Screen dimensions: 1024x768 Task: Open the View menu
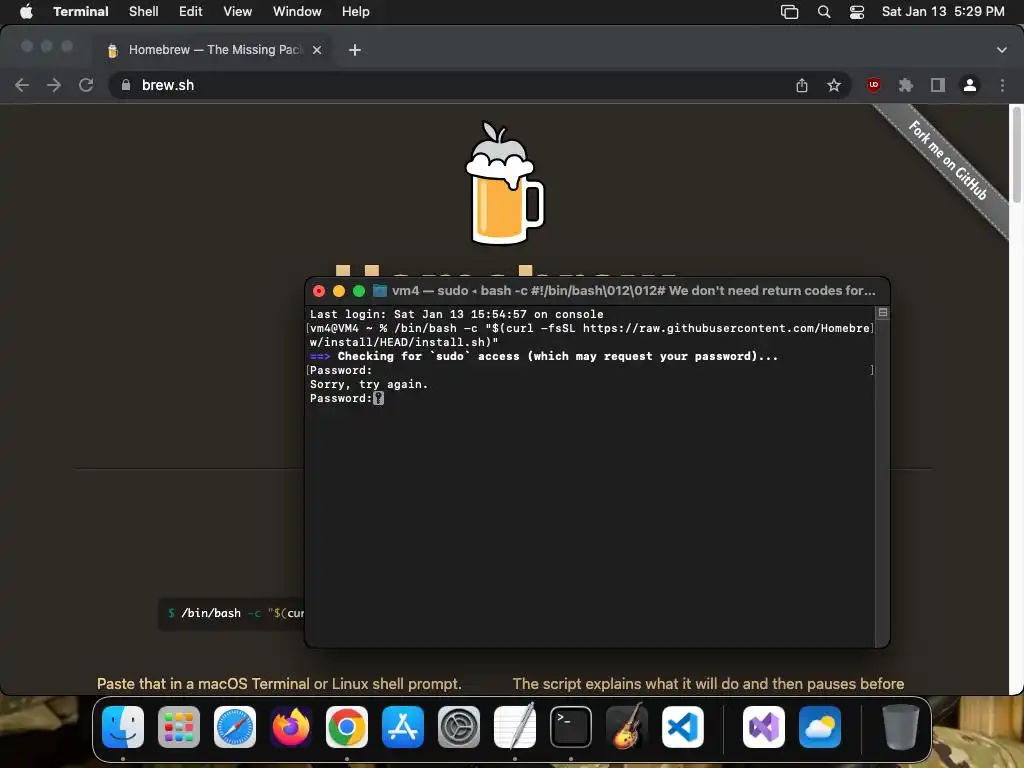pos(238,11)
